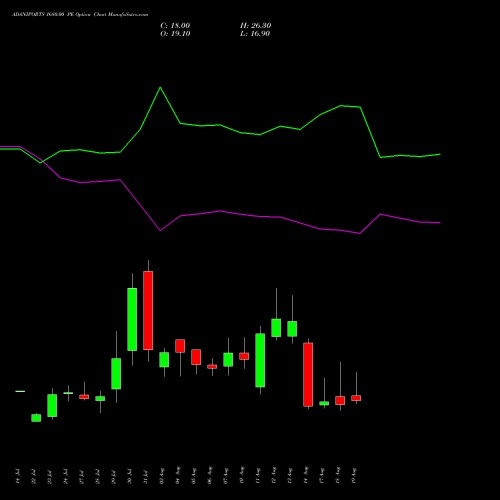The height and width of the screenshot is (500, 500).
Task: Click the open value O: 19.10
Action: [175, 34]
